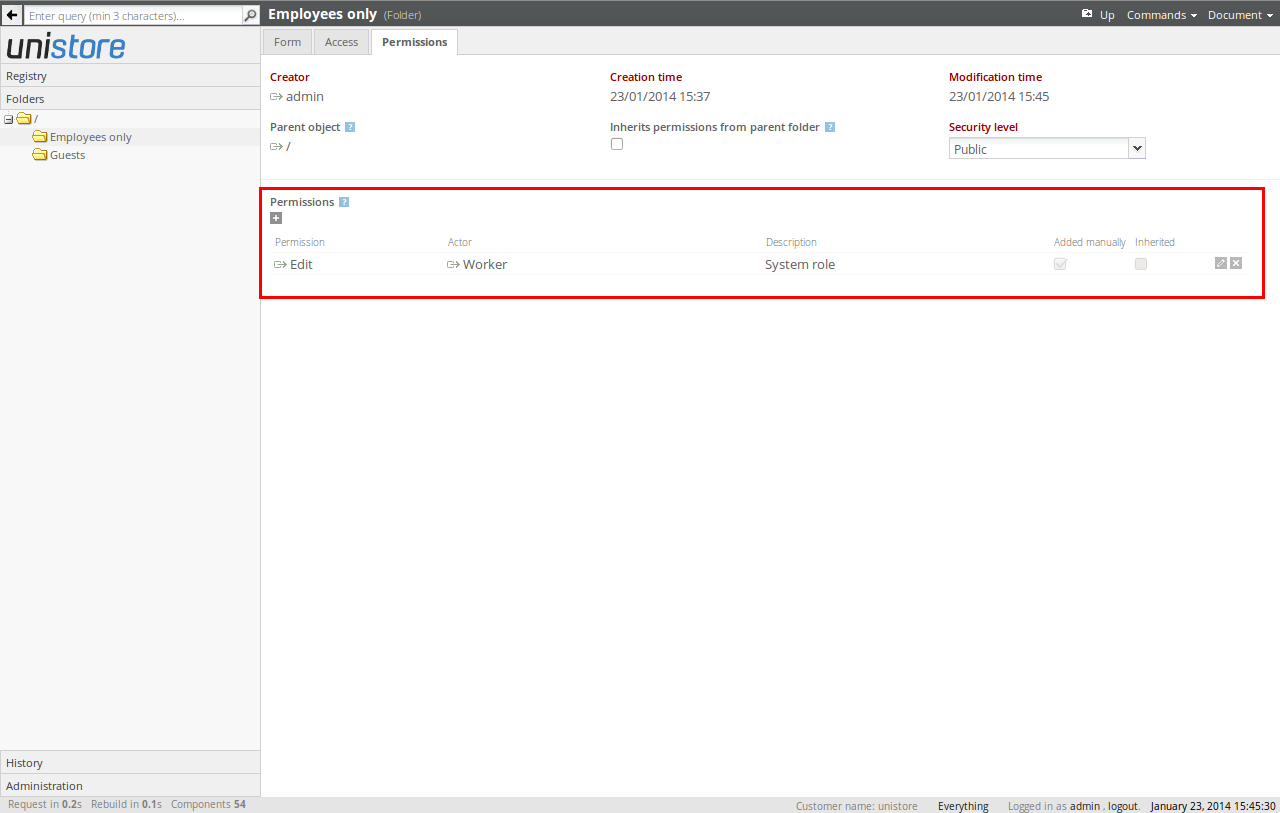
Task: Click the Inherited column header
Action: pyautogui.click(x=1155, y=242)
